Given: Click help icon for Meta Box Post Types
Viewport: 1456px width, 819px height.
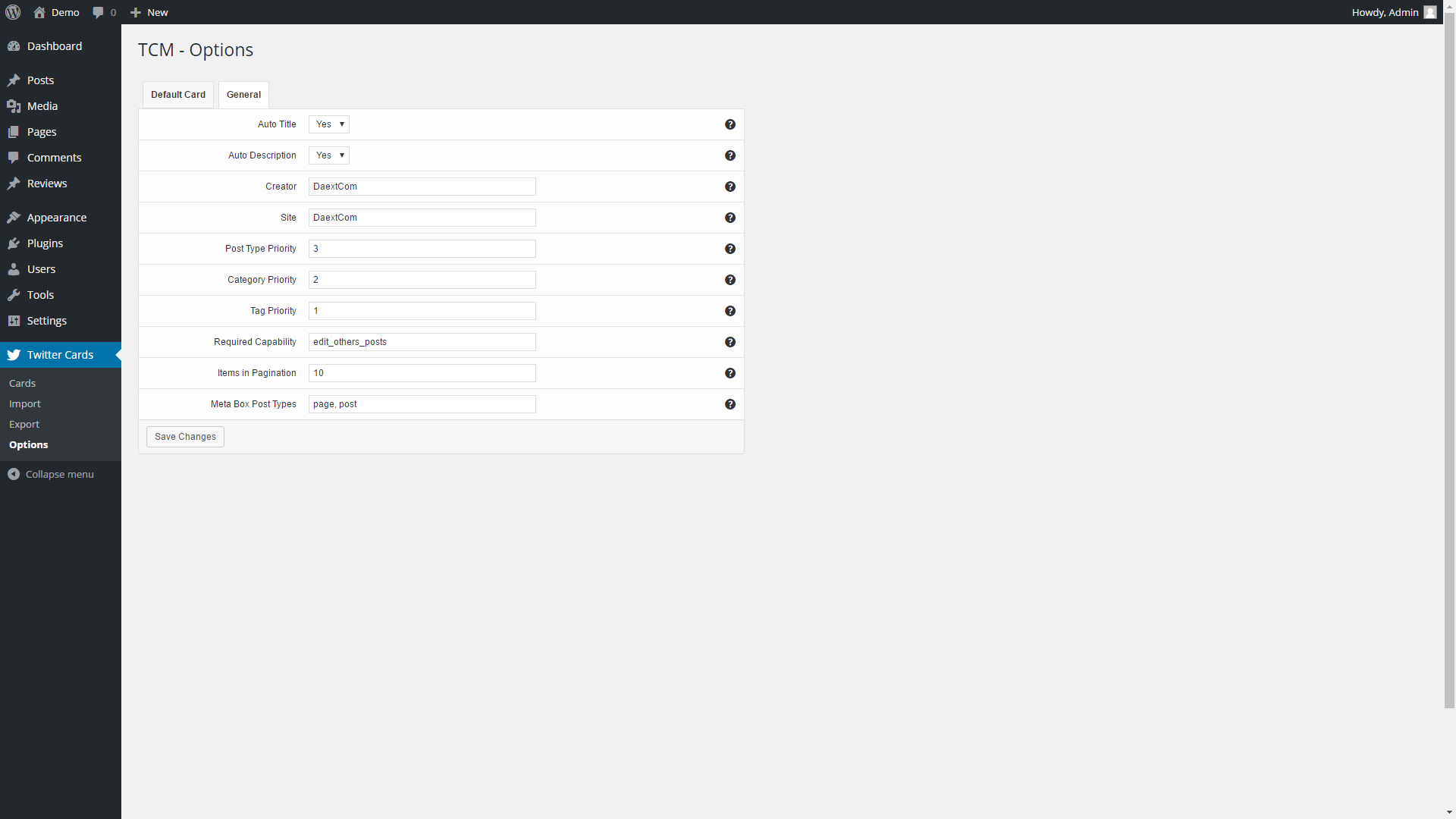Looking at the screenshot, I should 730,404.
